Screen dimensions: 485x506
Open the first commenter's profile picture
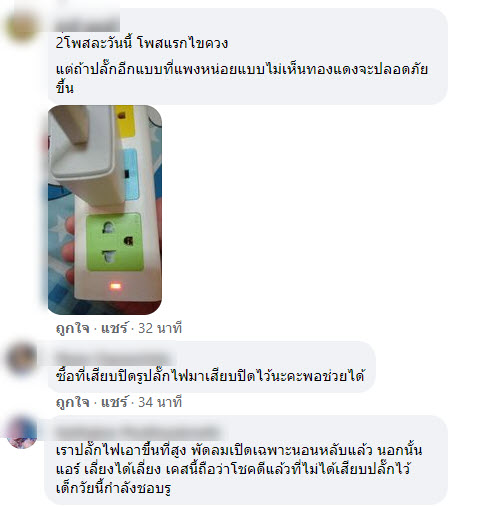22,27
